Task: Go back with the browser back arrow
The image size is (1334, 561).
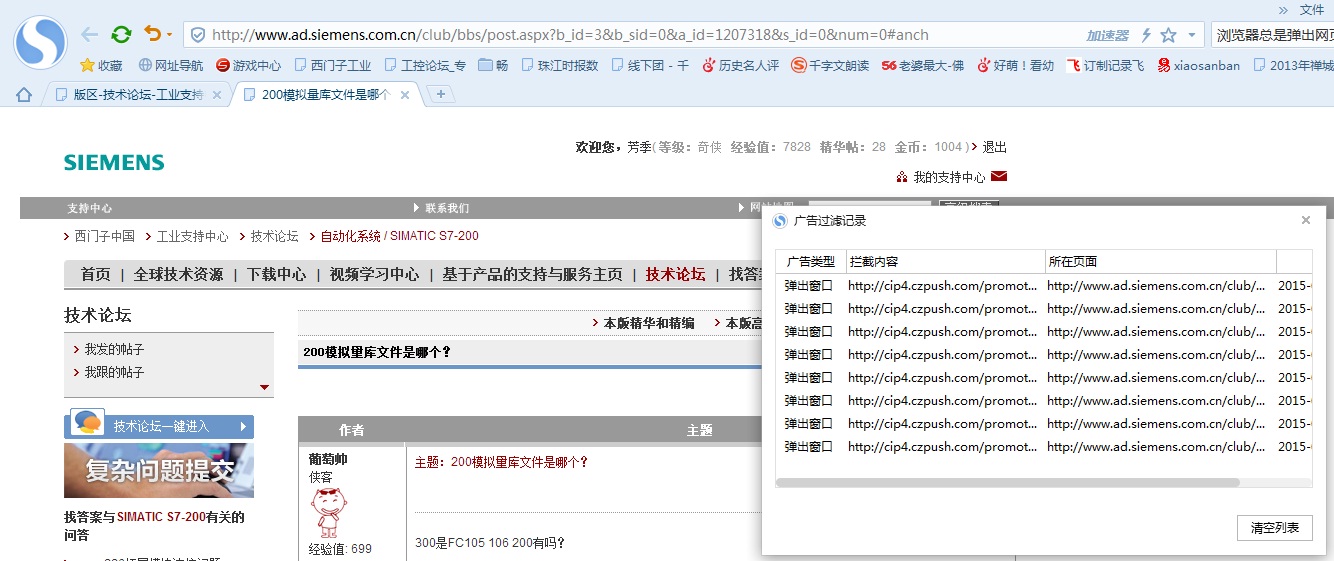Action: (90, 34)
